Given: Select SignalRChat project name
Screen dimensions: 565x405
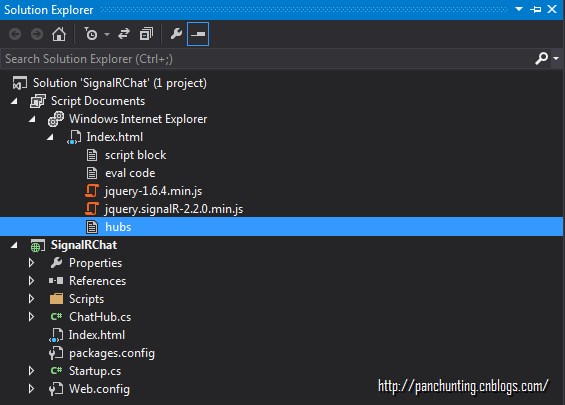Looking at the screenshot, I should click(x=84, y=245).
